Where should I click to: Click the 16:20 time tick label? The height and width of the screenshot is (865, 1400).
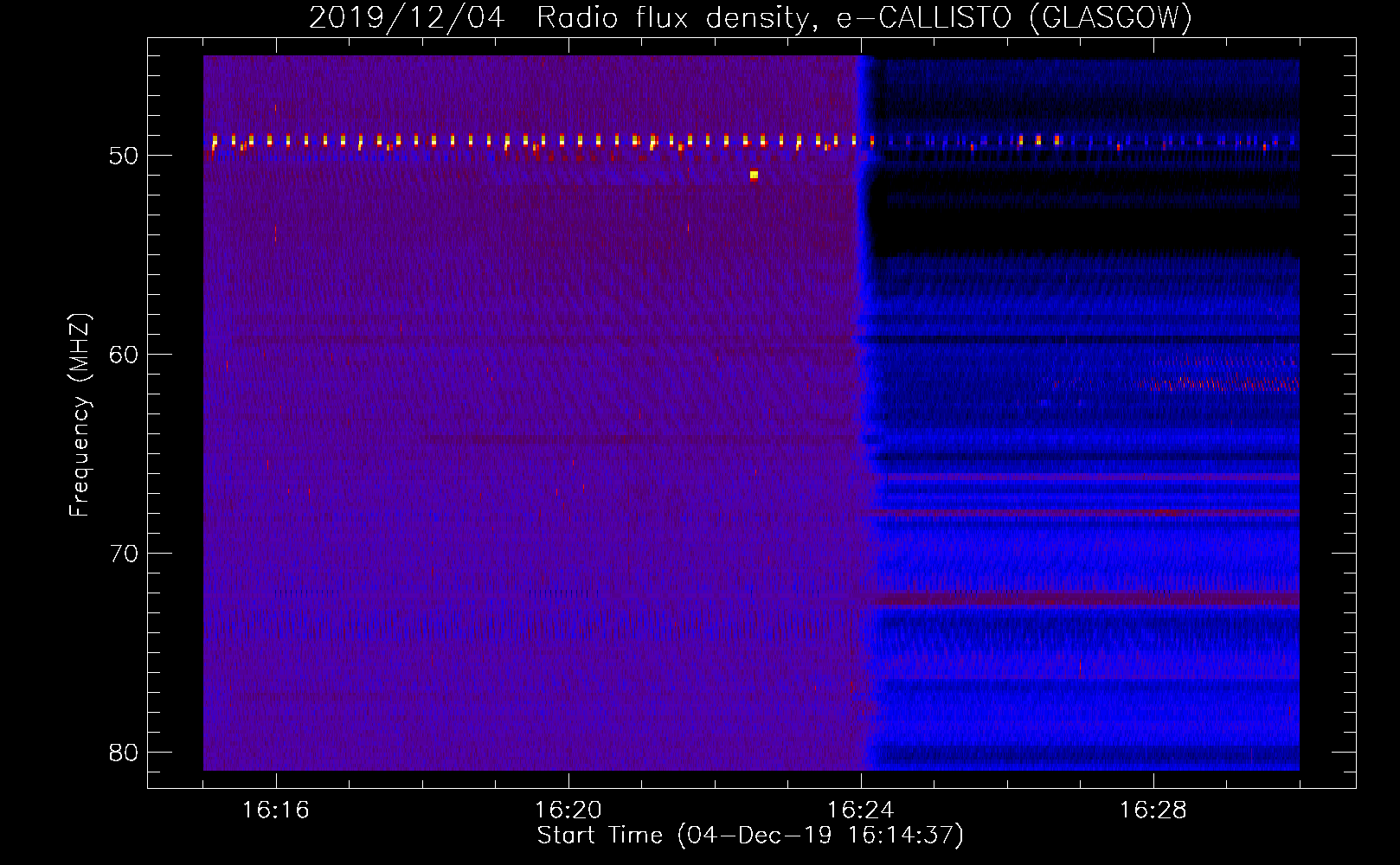(x=568, y=811)
